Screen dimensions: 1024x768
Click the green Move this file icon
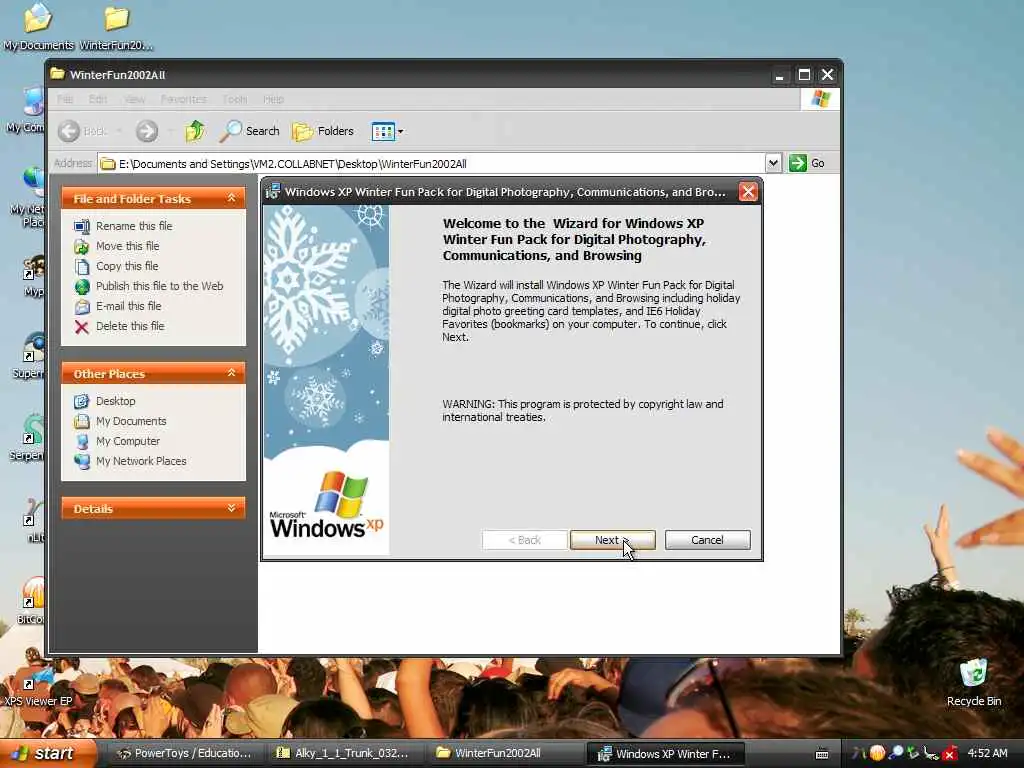tap(82, 247)
